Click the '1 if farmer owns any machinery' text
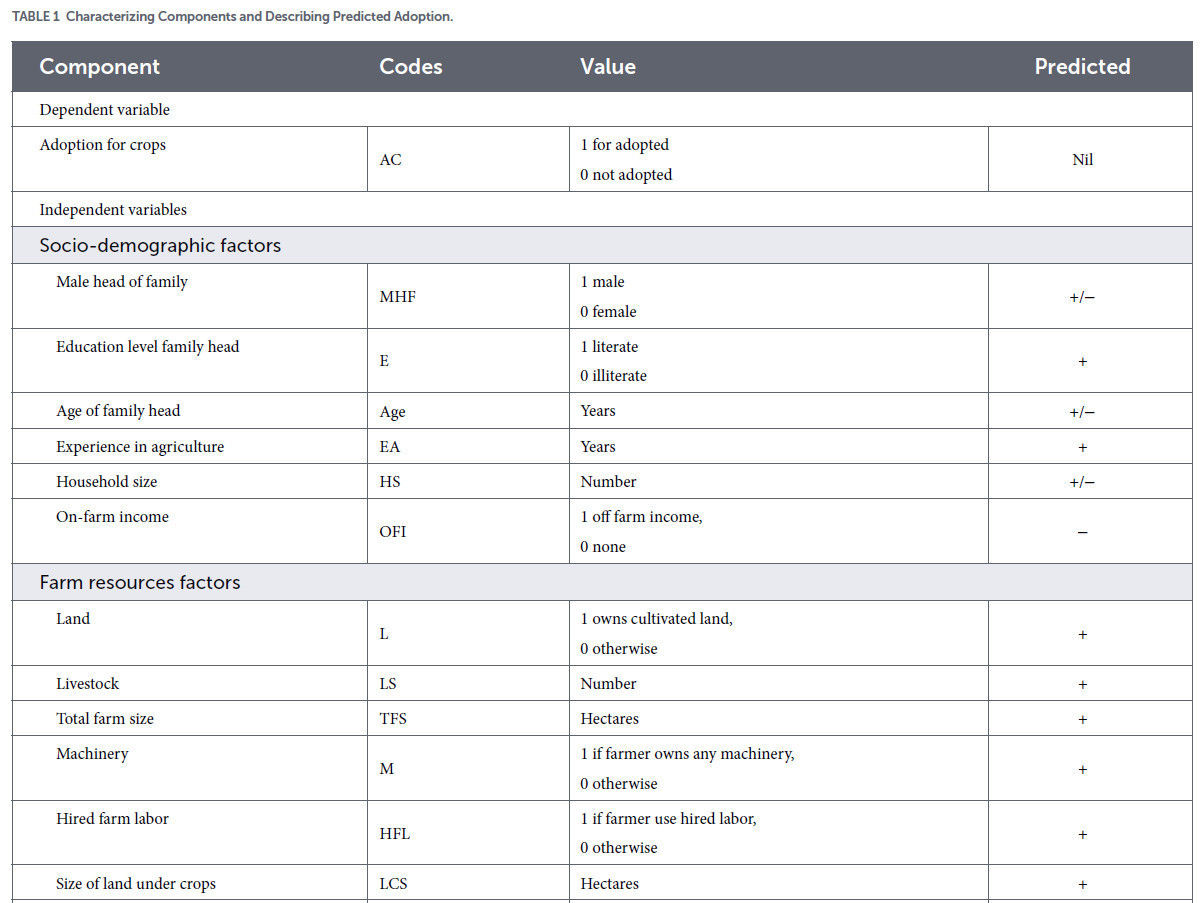Image resolution: width=1204 pixels, height=903 pixels. click(x=687, y=754)
